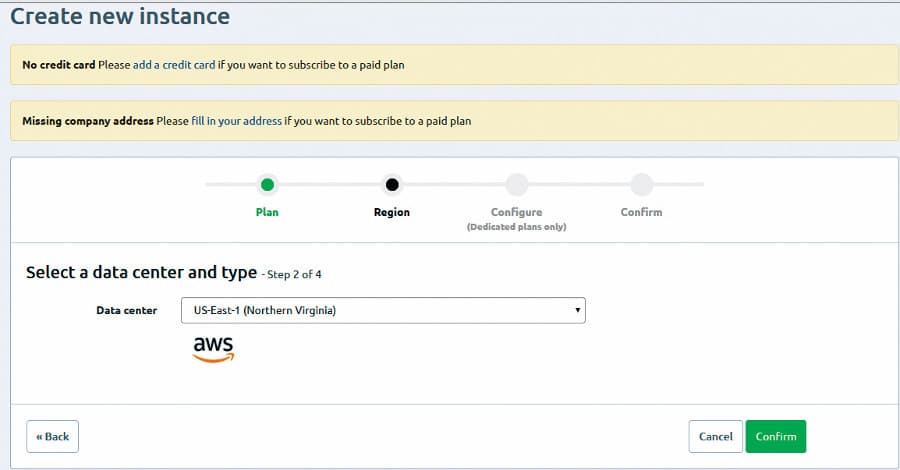The height and width of the screenshot is (470, 900).
Task: Open the 'fill in your address' link
Action: coord(236,121)
